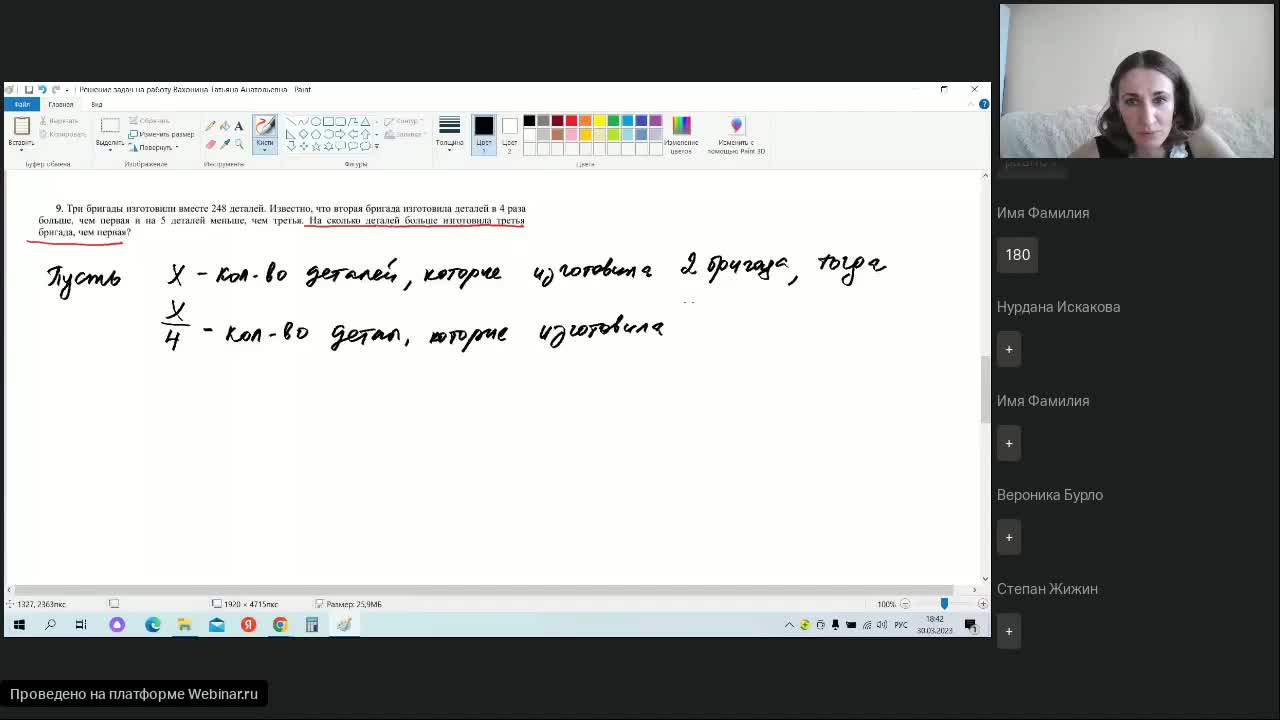Open Select dropdown arrow under Выделить
This screenshot has width=1280, height=720.
coord(110,150)
